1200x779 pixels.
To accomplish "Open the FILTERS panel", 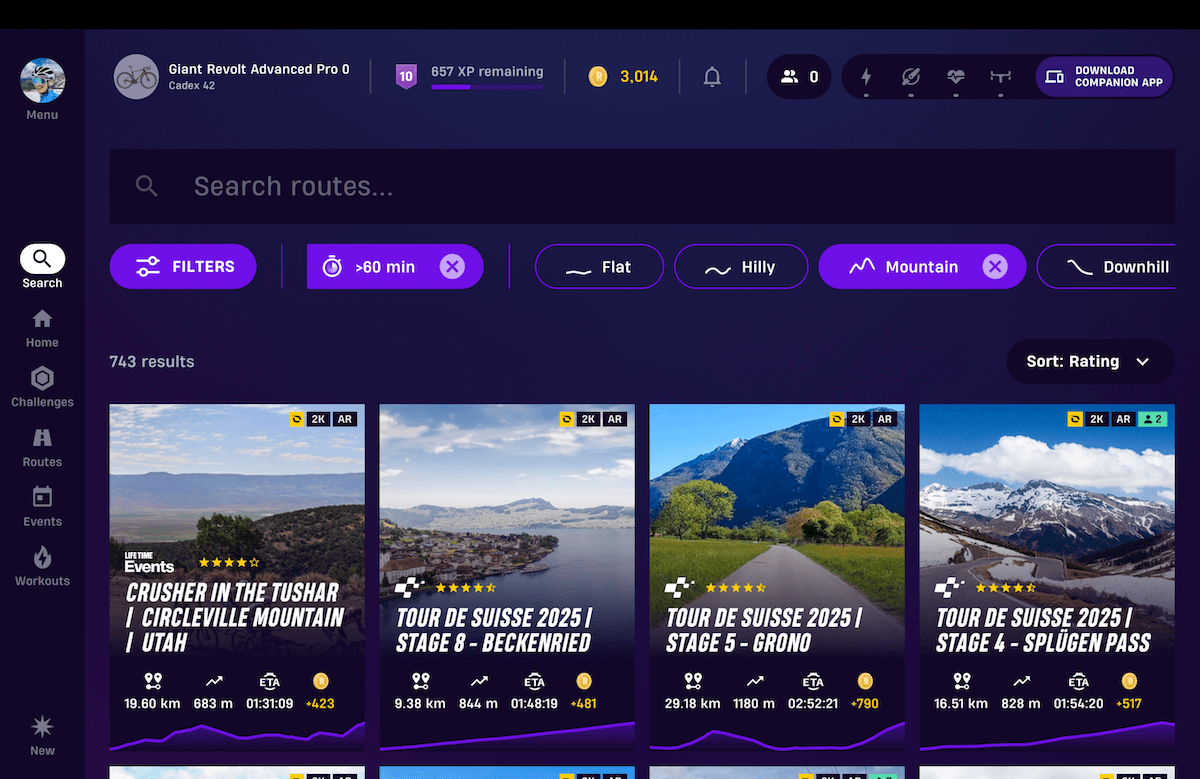I will [182, 266].
